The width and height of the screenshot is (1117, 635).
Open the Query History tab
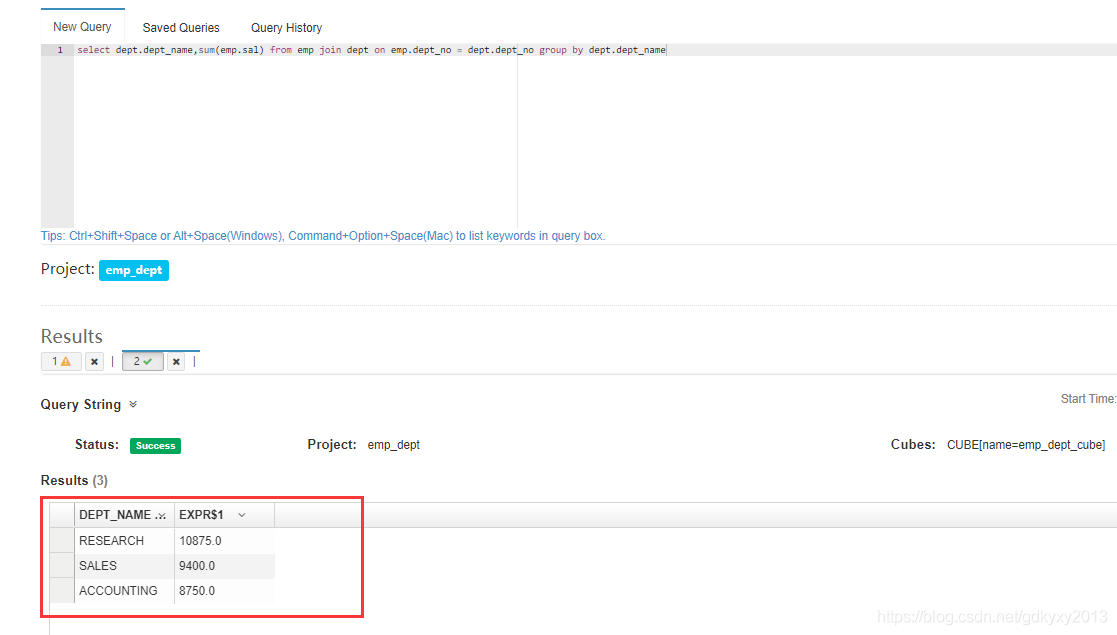[286, 28]
